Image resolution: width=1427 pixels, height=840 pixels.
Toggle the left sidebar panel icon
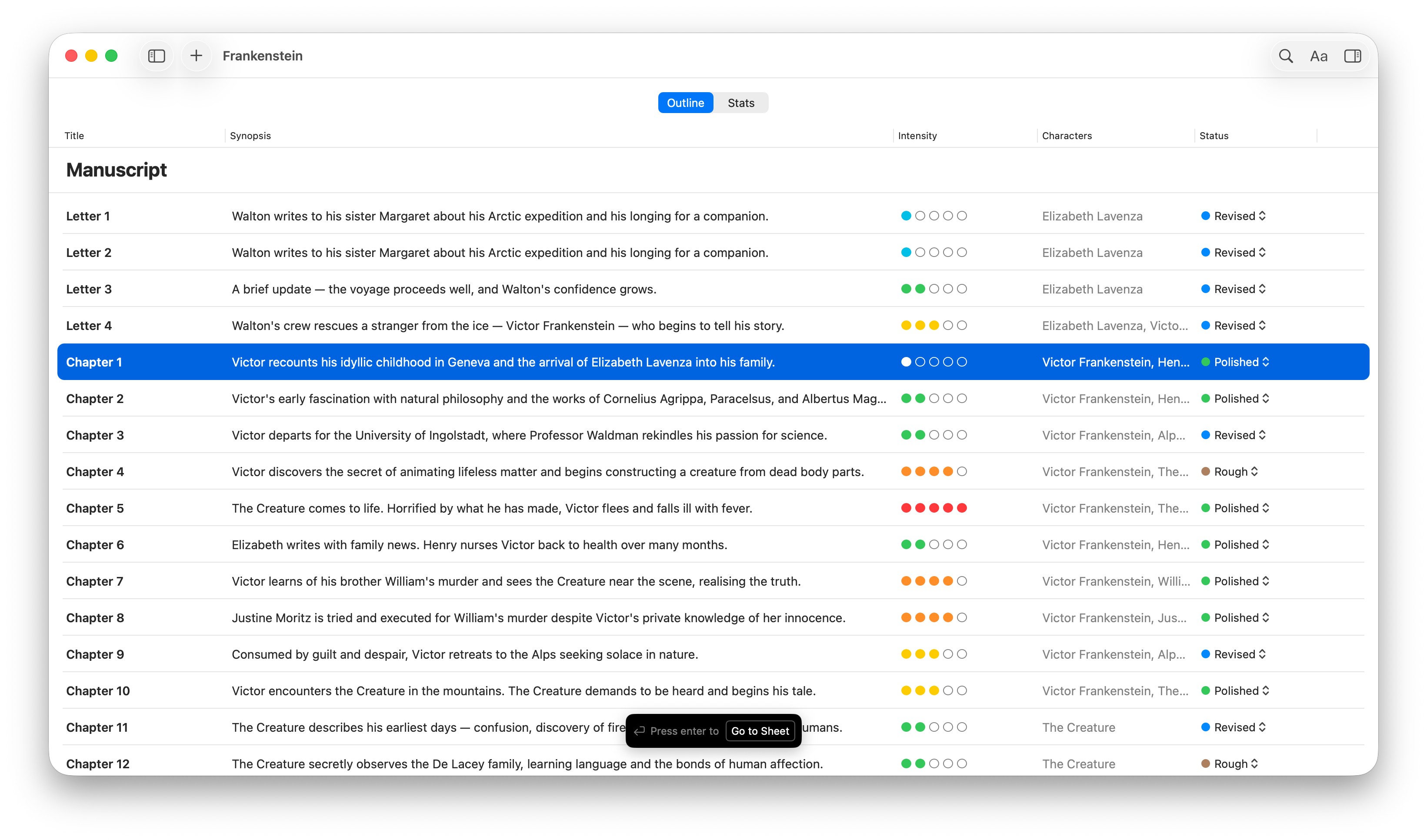coord(156,56)
